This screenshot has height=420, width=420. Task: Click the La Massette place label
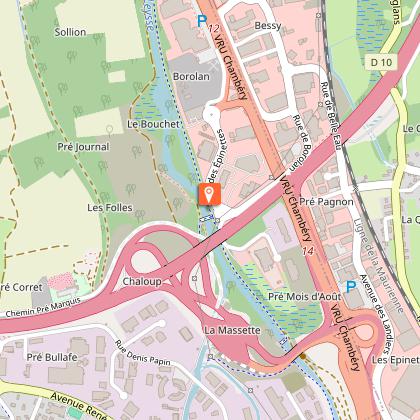click(232, 330)
